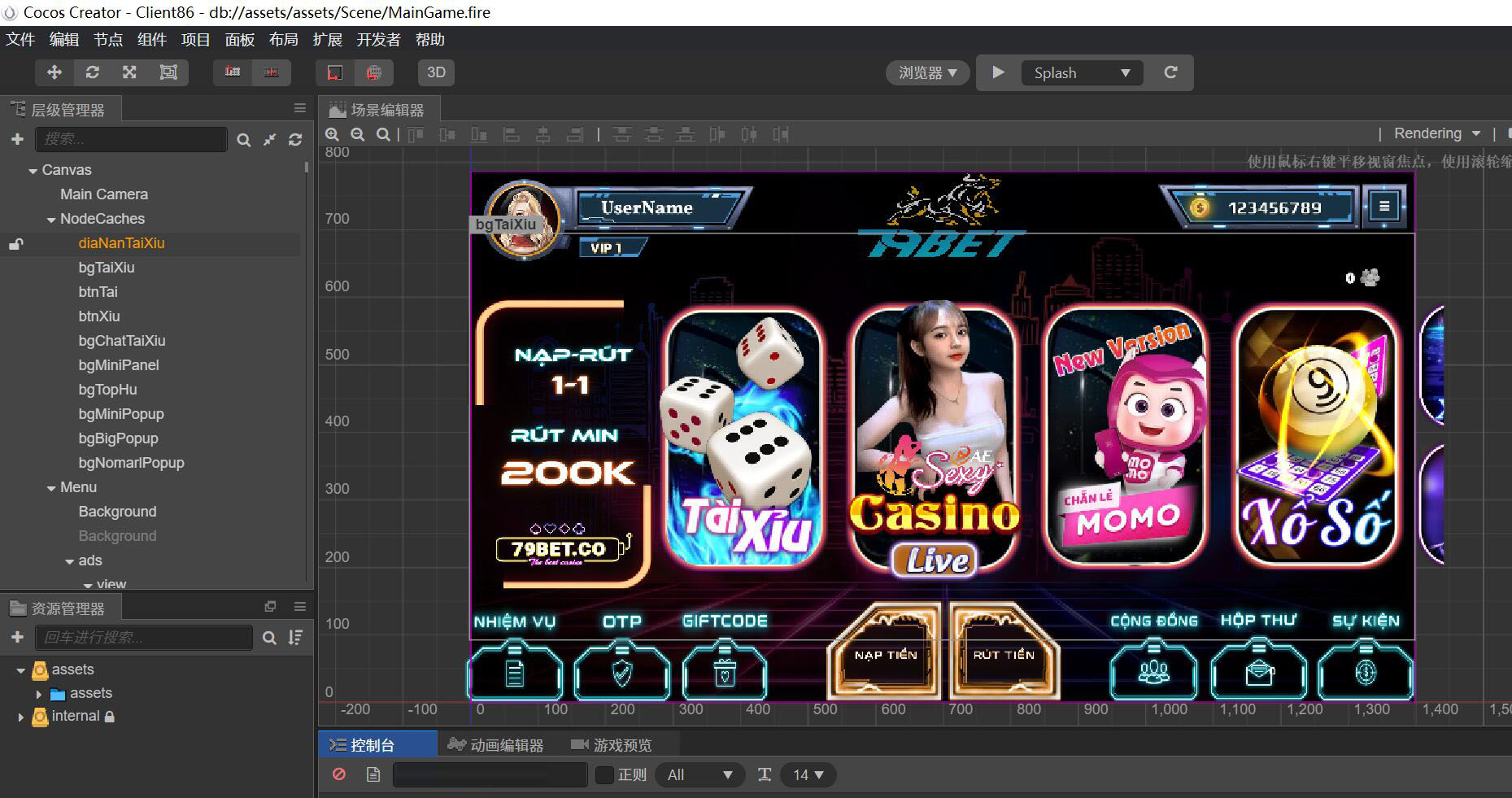Open the browser preview platform dropdown
The image size is (1512, 798).
(x=927, y=72)
